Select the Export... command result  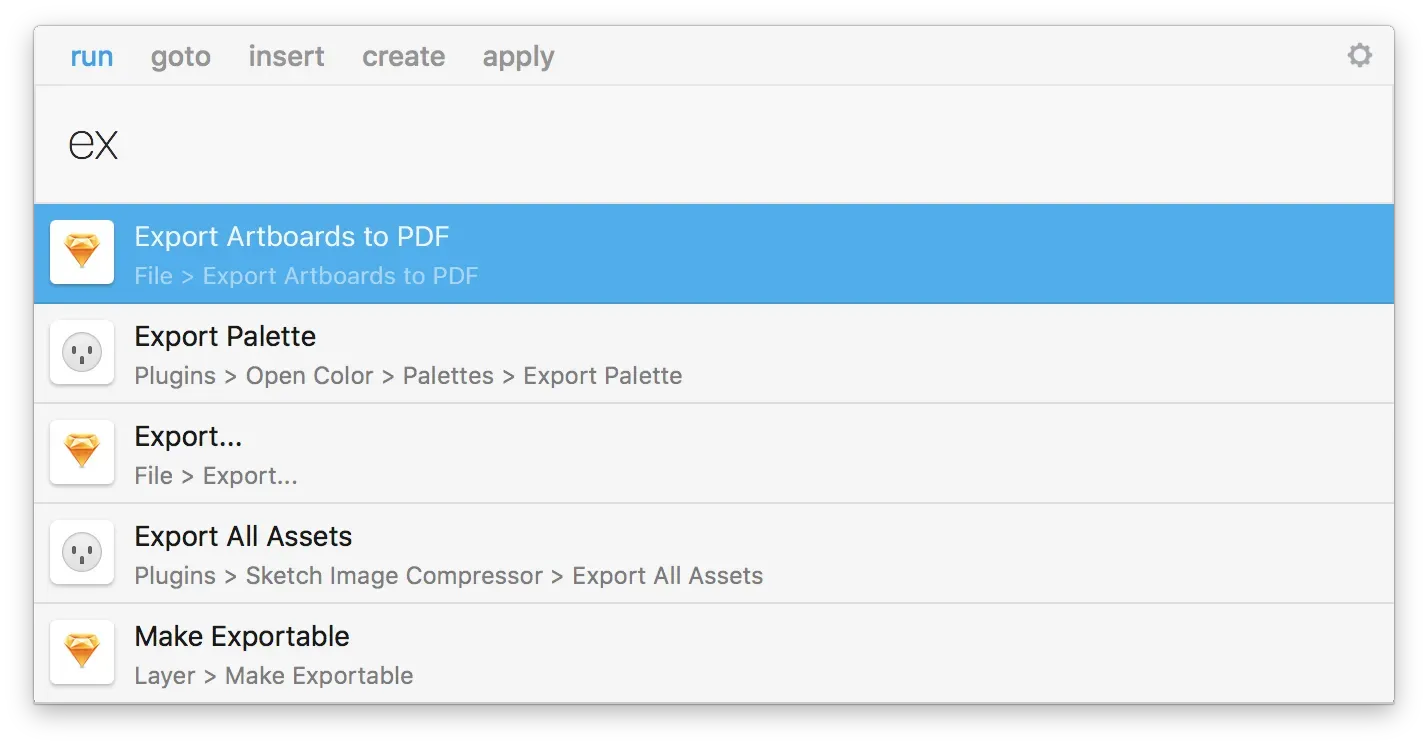[714, 454]
